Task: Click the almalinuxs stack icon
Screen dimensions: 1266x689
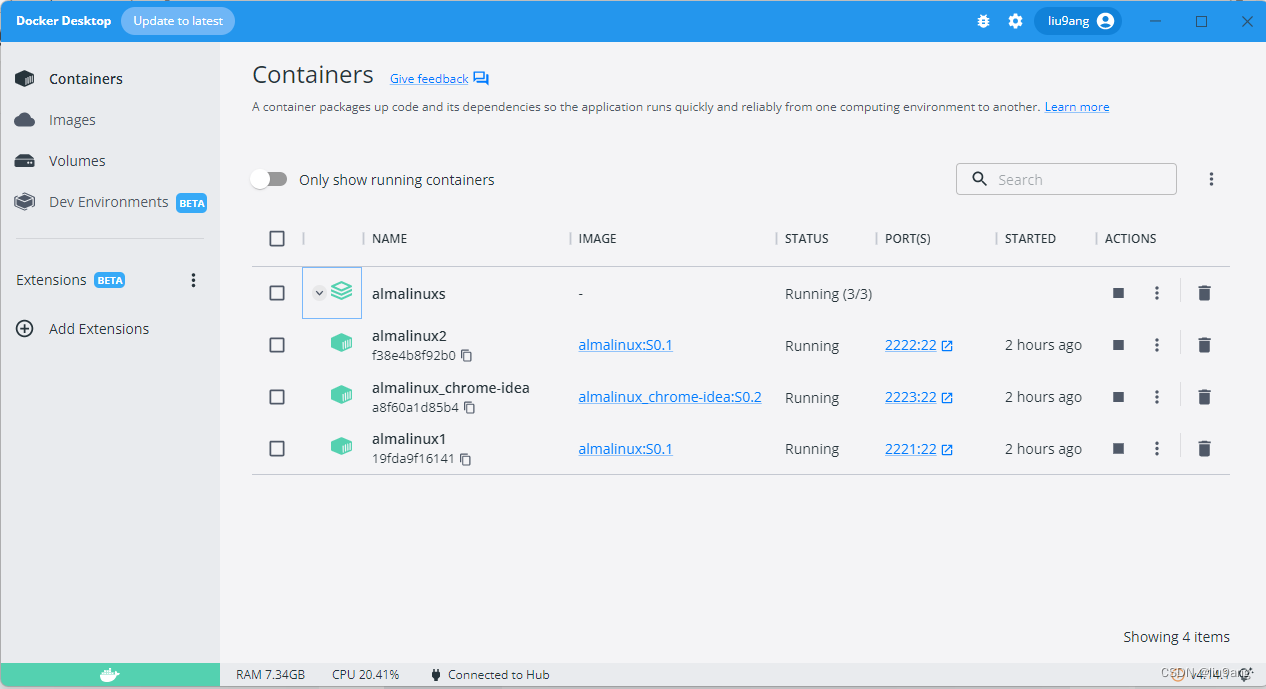Action: [342, 291]
